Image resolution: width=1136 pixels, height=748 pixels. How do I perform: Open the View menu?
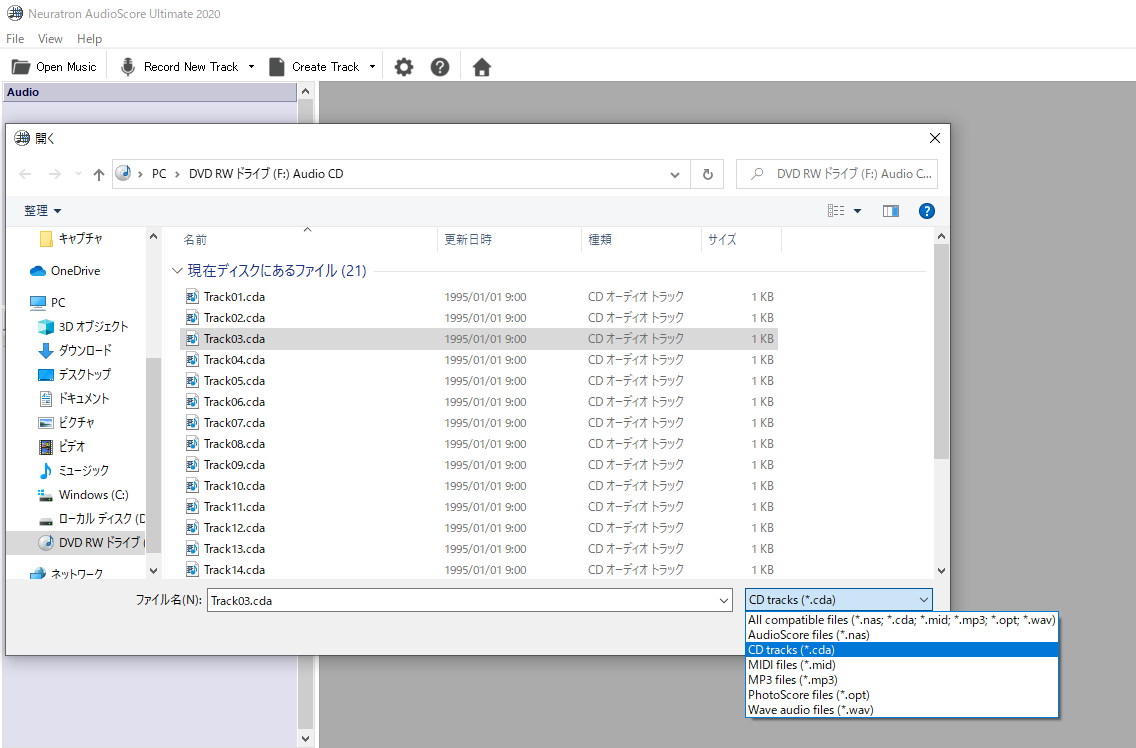50,39
